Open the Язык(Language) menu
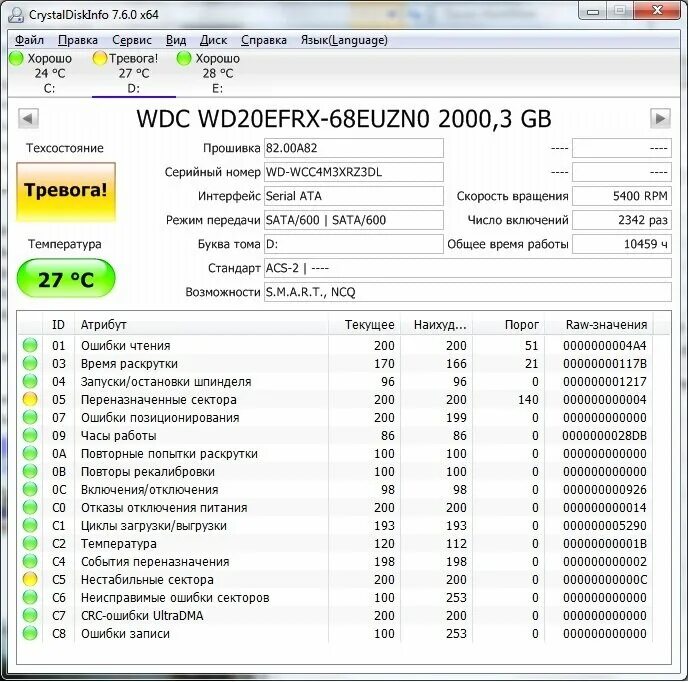The width and height of the screenshot is (689, 682). click(344, 40)
